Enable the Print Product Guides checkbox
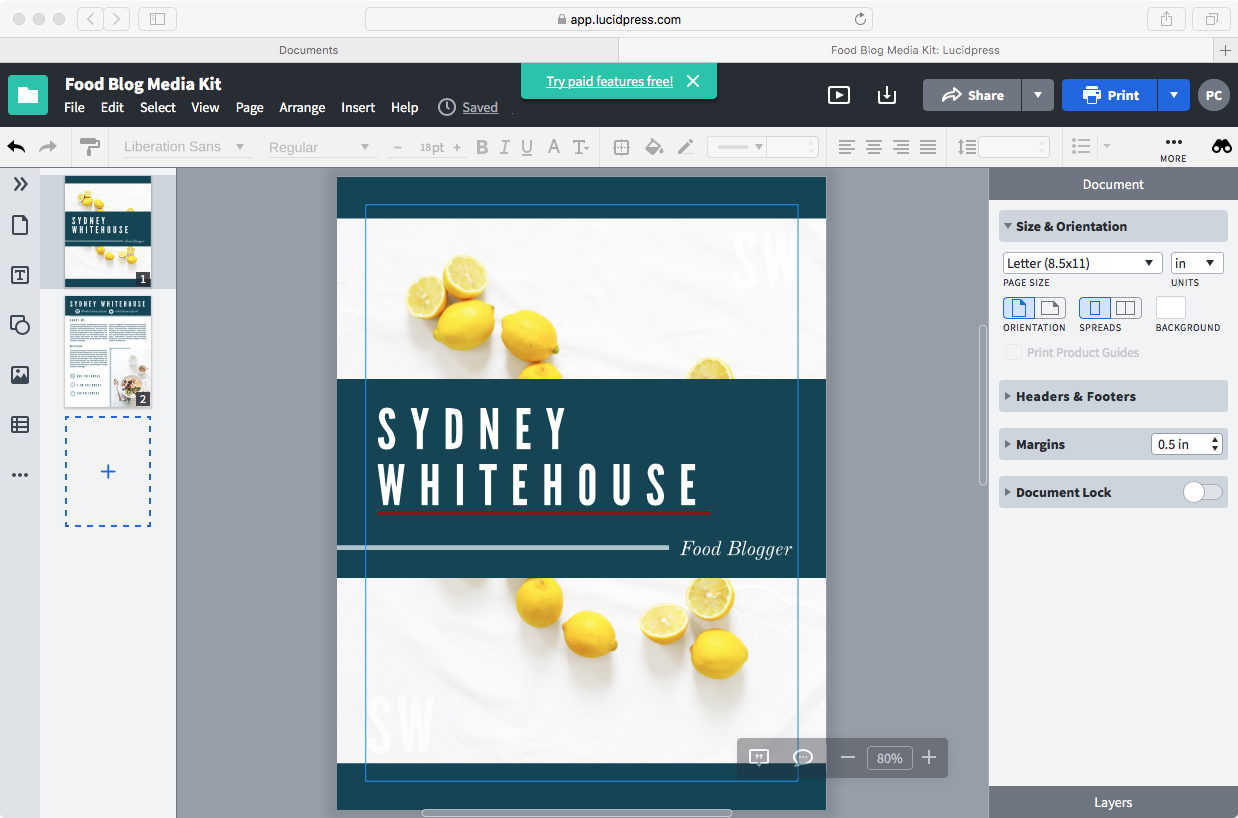This screenshot has height=818, width=1238. click(x=1014, y=352)
